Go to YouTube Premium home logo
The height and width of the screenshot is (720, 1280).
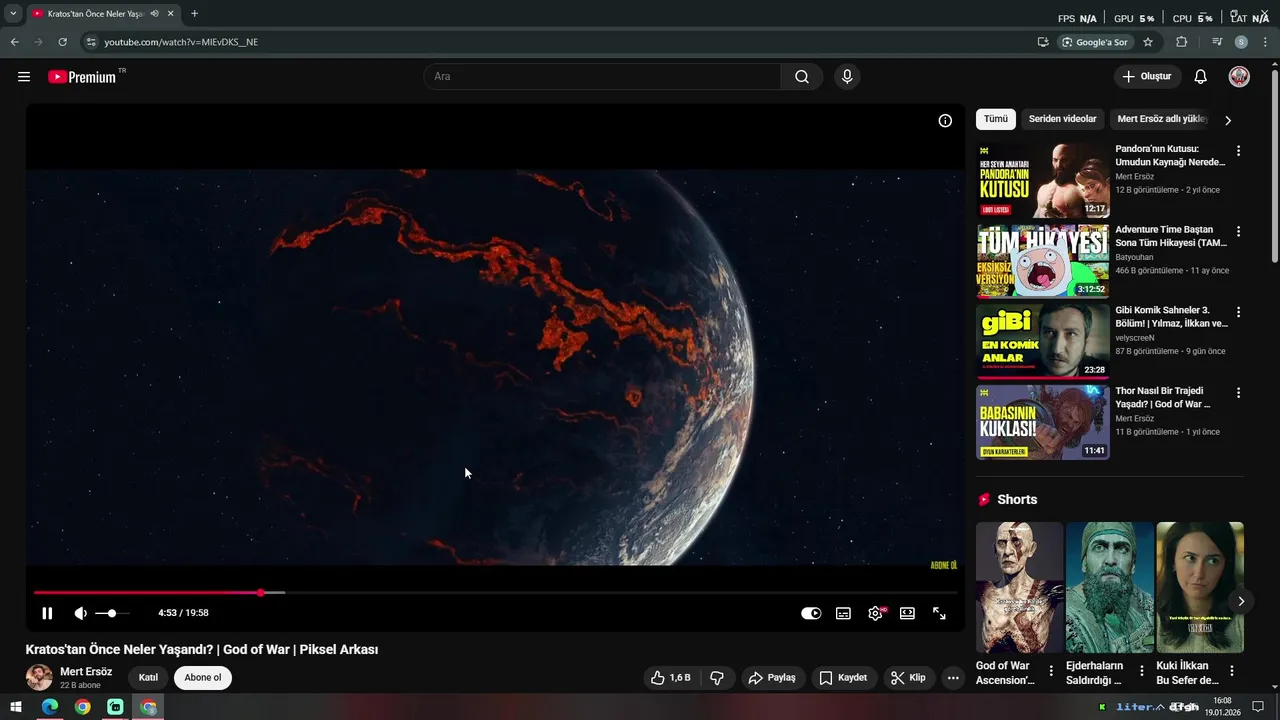click(82, 77)
